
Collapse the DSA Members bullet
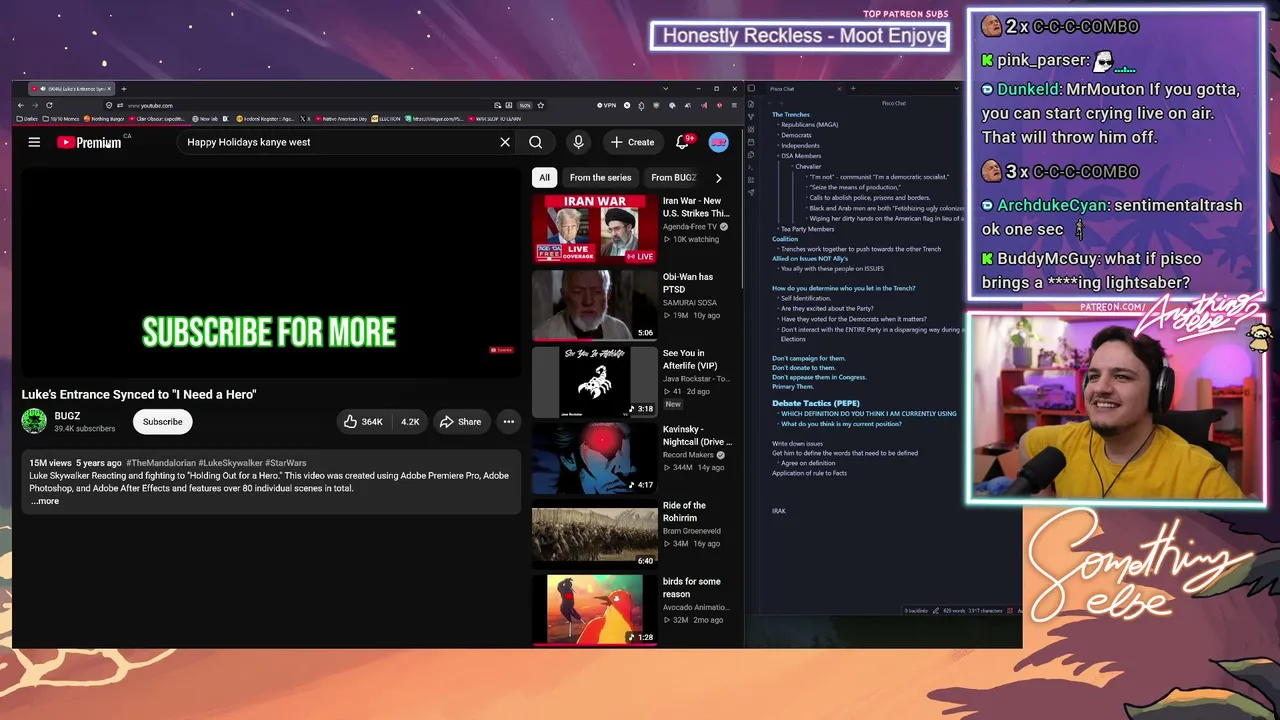click(x=778, y=156)
